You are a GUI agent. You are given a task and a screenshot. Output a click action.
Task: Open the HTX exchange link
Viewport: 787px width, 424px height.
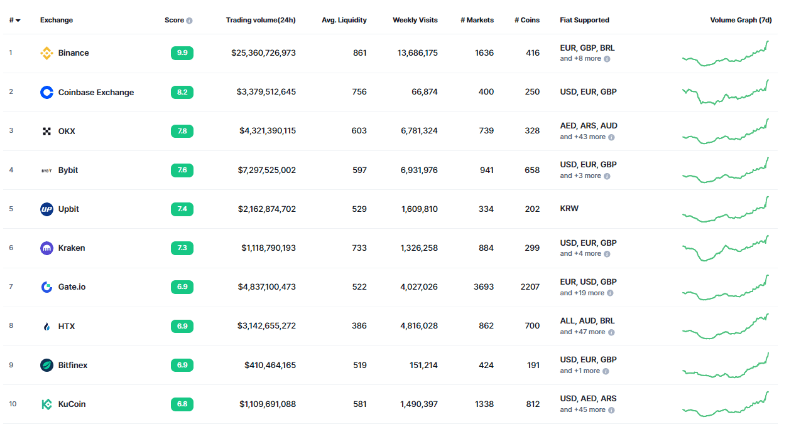click(66, 326)
